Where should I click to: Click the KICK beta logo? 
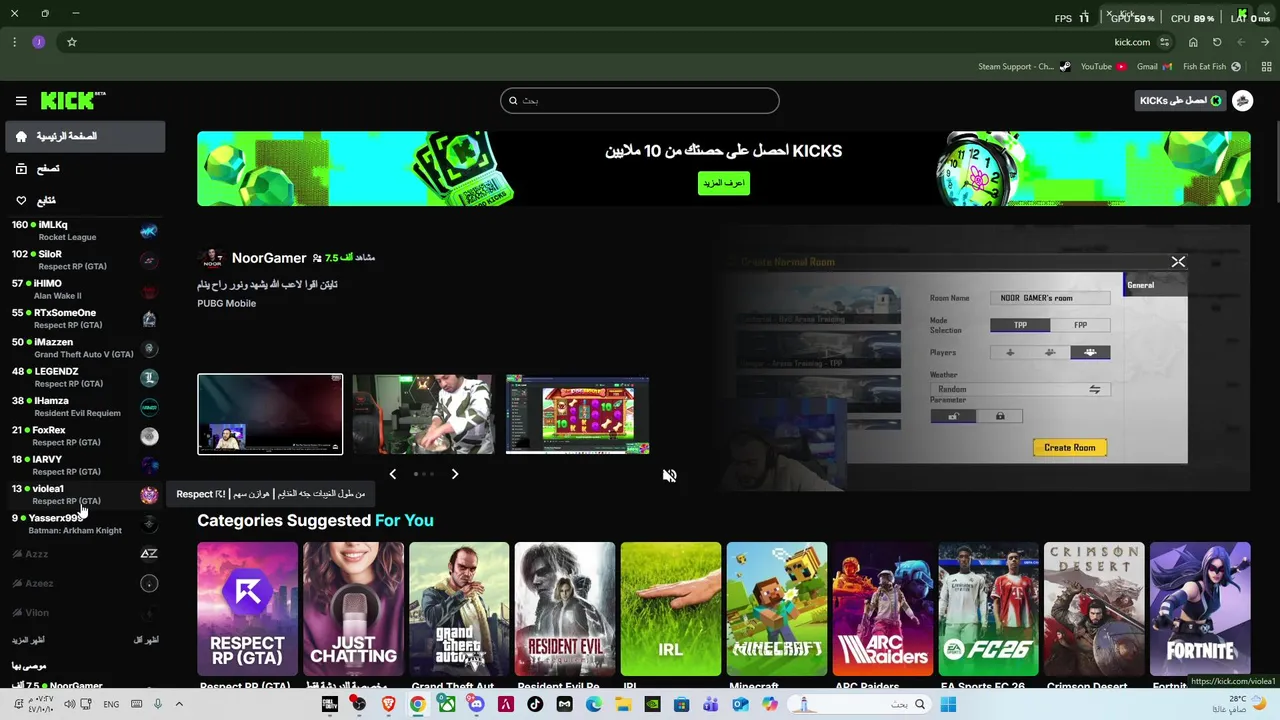point(73,100)
